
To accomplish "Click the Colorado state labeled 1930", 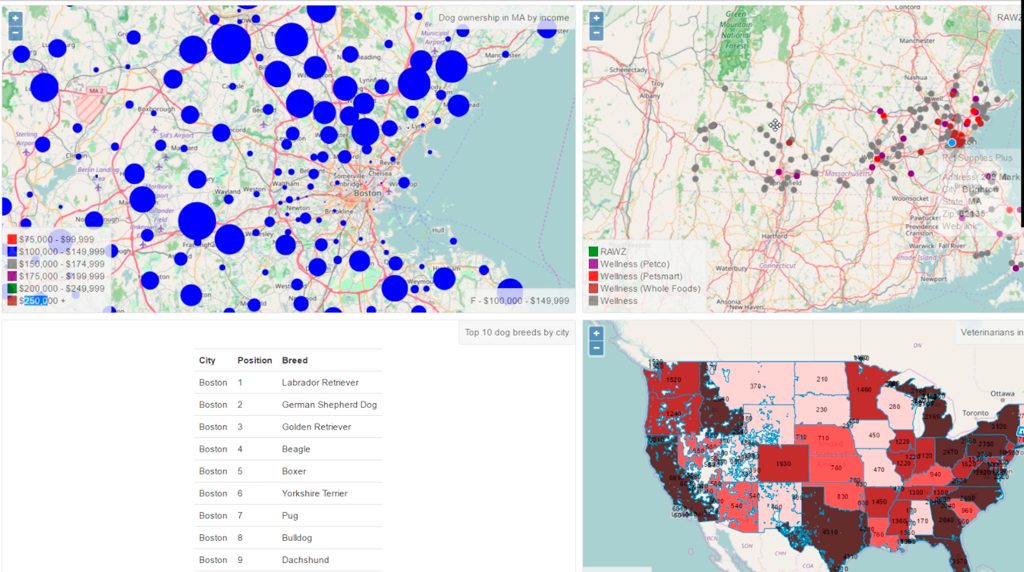I will pos(783,465).
